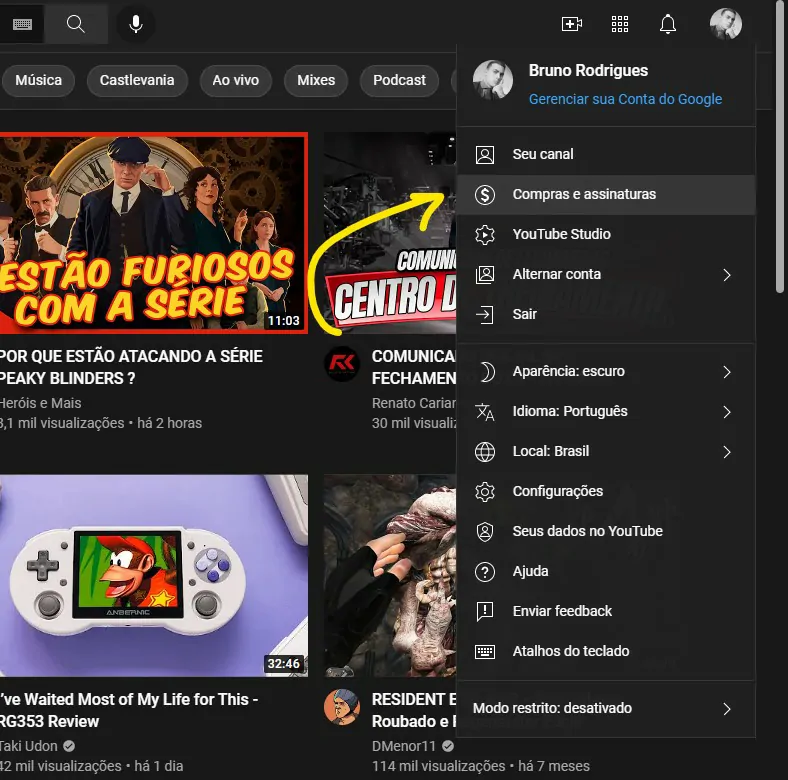This screenshot has width=788, height=780.
Task: Click the magnifying glass search button
Action: [75, 24]
